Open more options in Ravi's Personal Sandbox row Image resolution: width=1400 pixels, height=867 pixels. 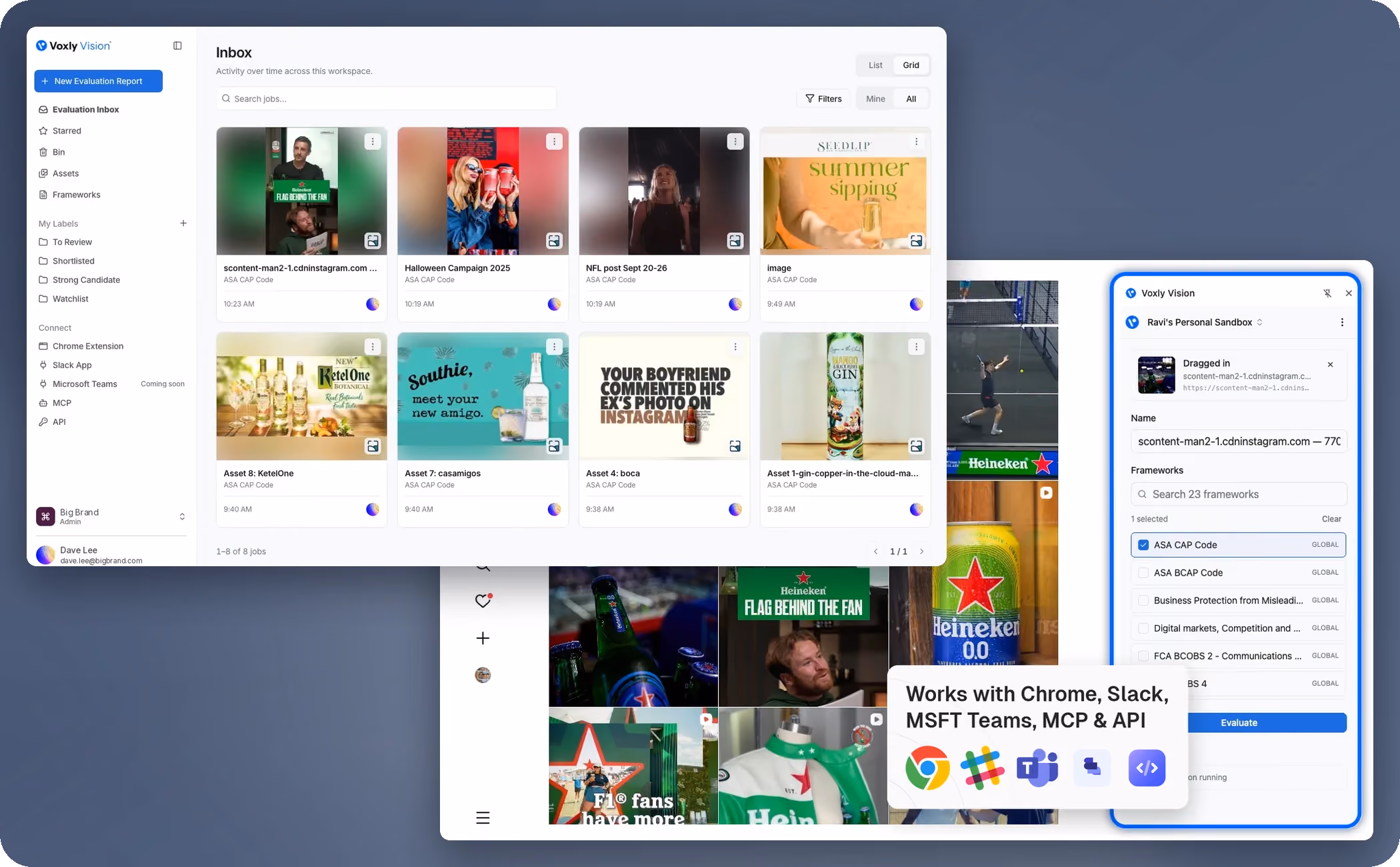point(1342,322)
